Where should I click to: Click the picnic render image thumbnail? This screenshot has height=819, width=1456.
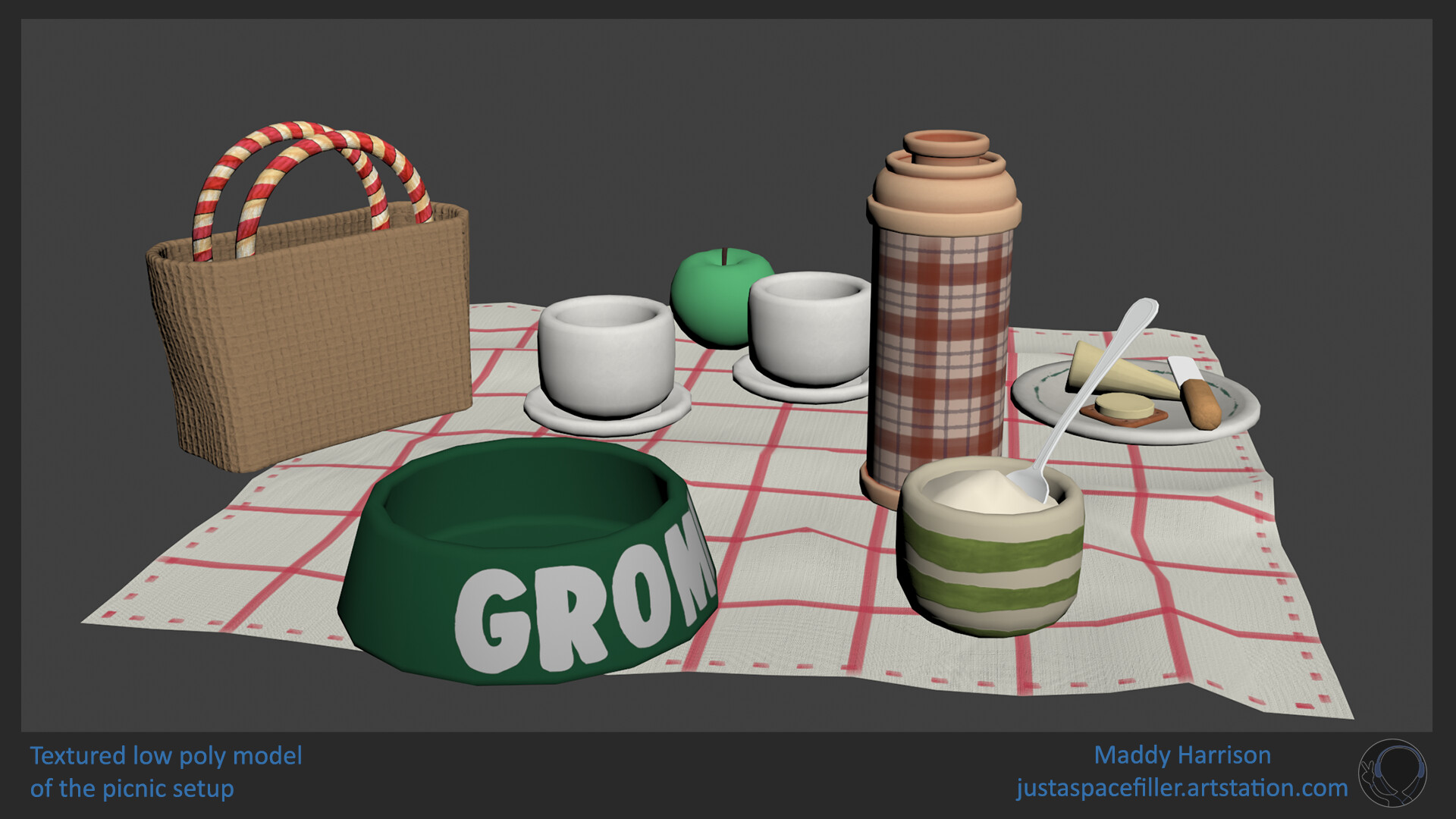click(x=726, y=375)
